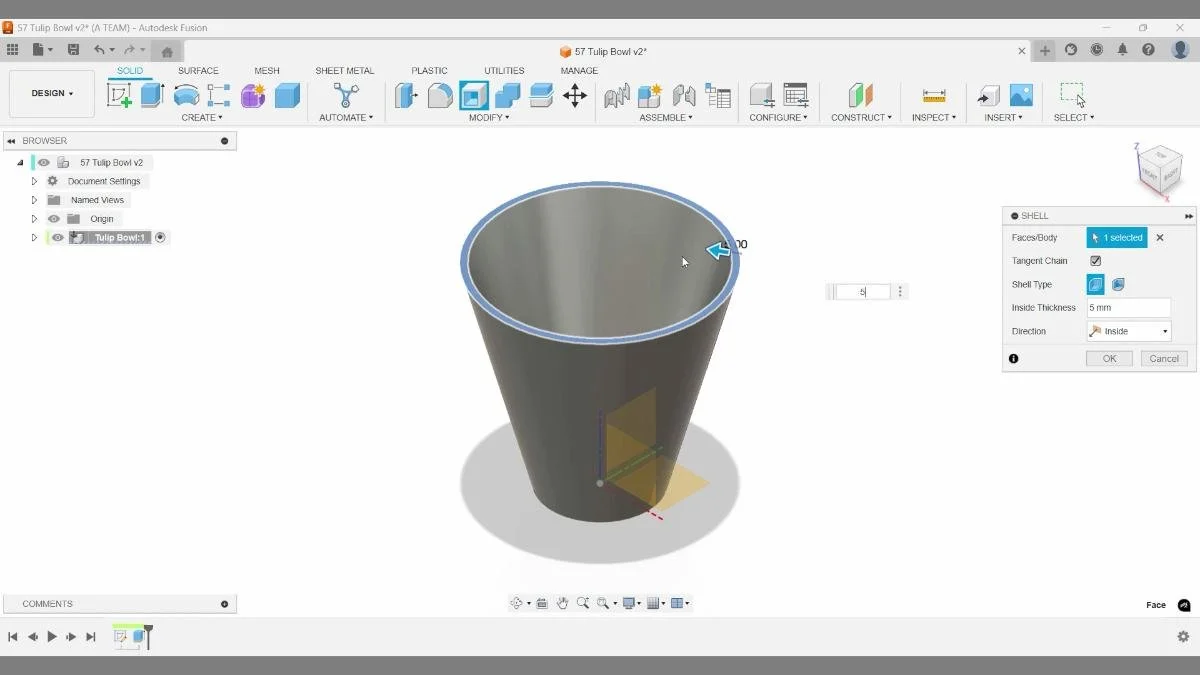Click the Move/Copy tool icon
The height and width of the screenshot is (675, 1200).
click(x=574, y=95)
